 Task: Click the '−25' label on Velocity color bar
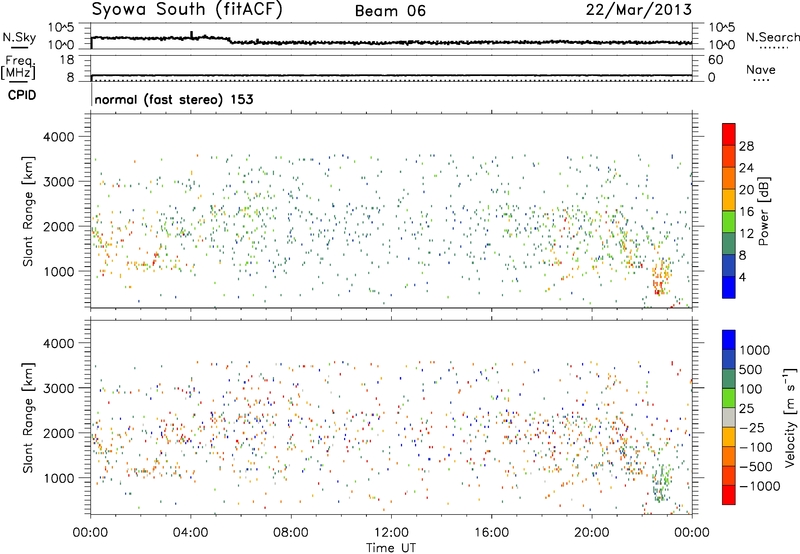[x=752, y=427]
